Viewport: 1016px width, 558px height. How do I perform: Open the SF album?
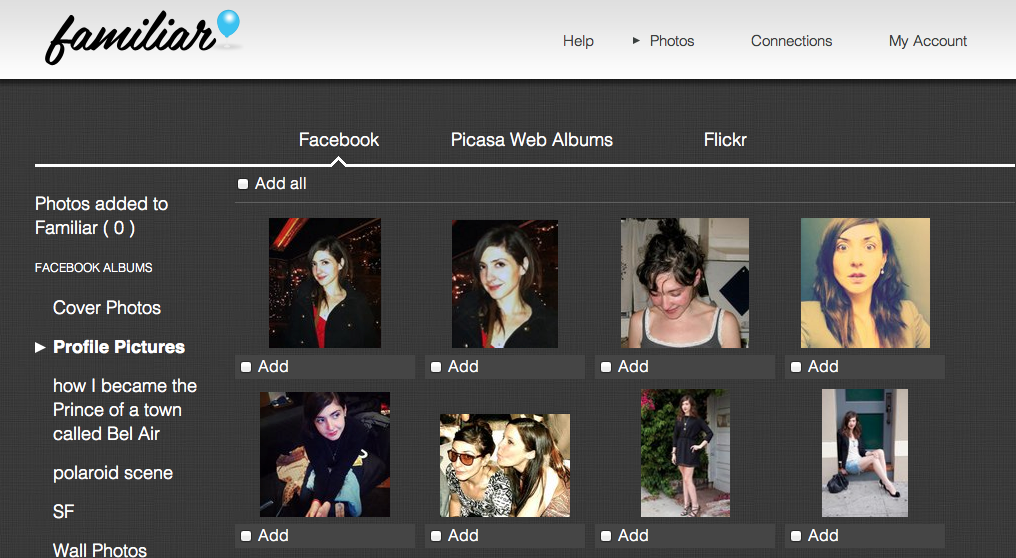(64, 512)
